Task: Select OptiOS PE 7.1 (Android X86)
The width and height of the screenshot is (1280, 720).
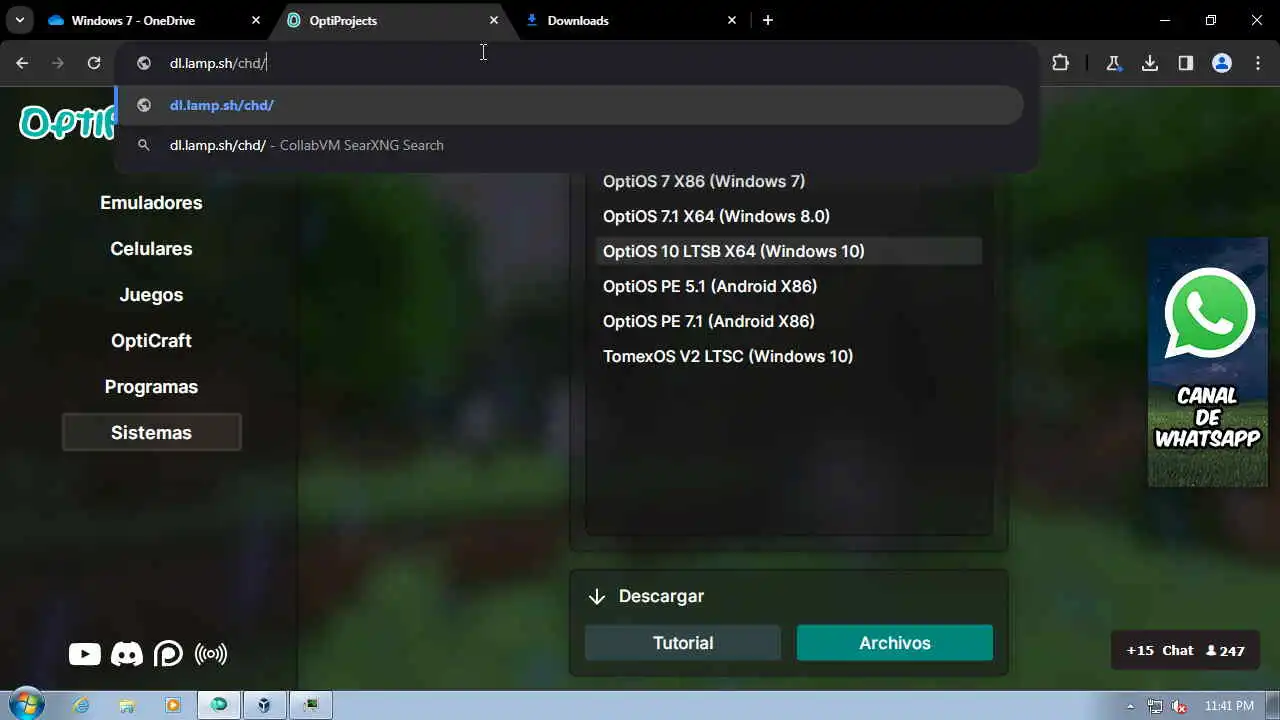Action: point(789,321)
